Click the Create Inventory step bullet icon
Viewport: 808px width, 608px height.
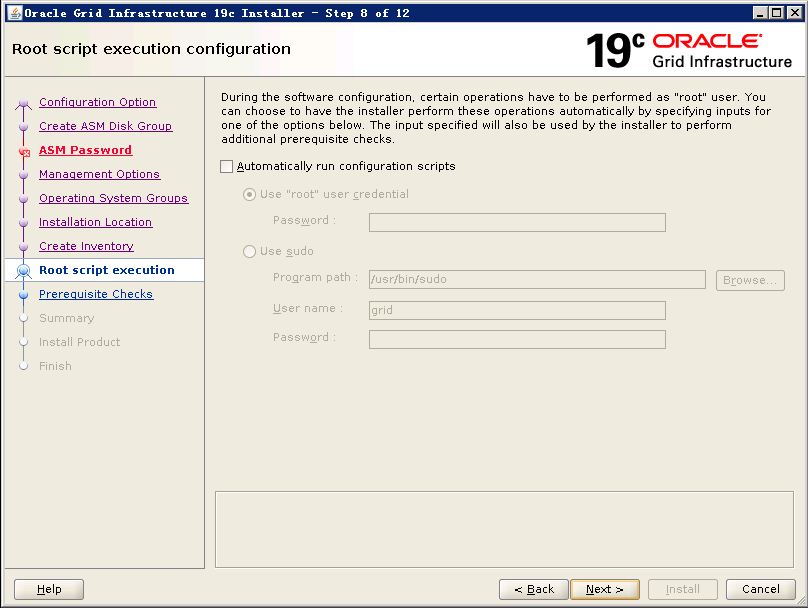pyautogui.click(x=23, y=247)
